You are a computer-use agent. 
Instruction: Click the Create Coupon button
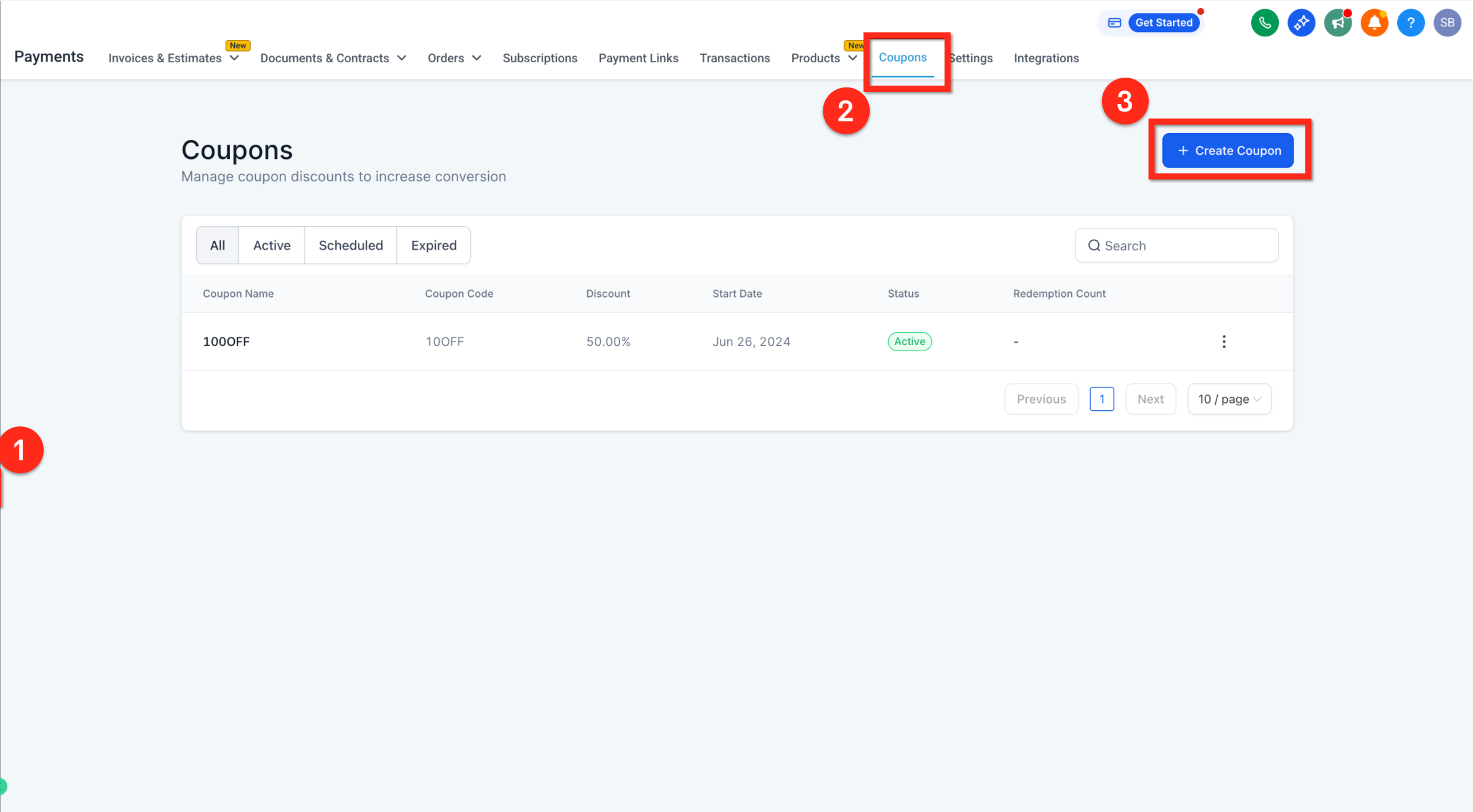[x=1228, y=150]
